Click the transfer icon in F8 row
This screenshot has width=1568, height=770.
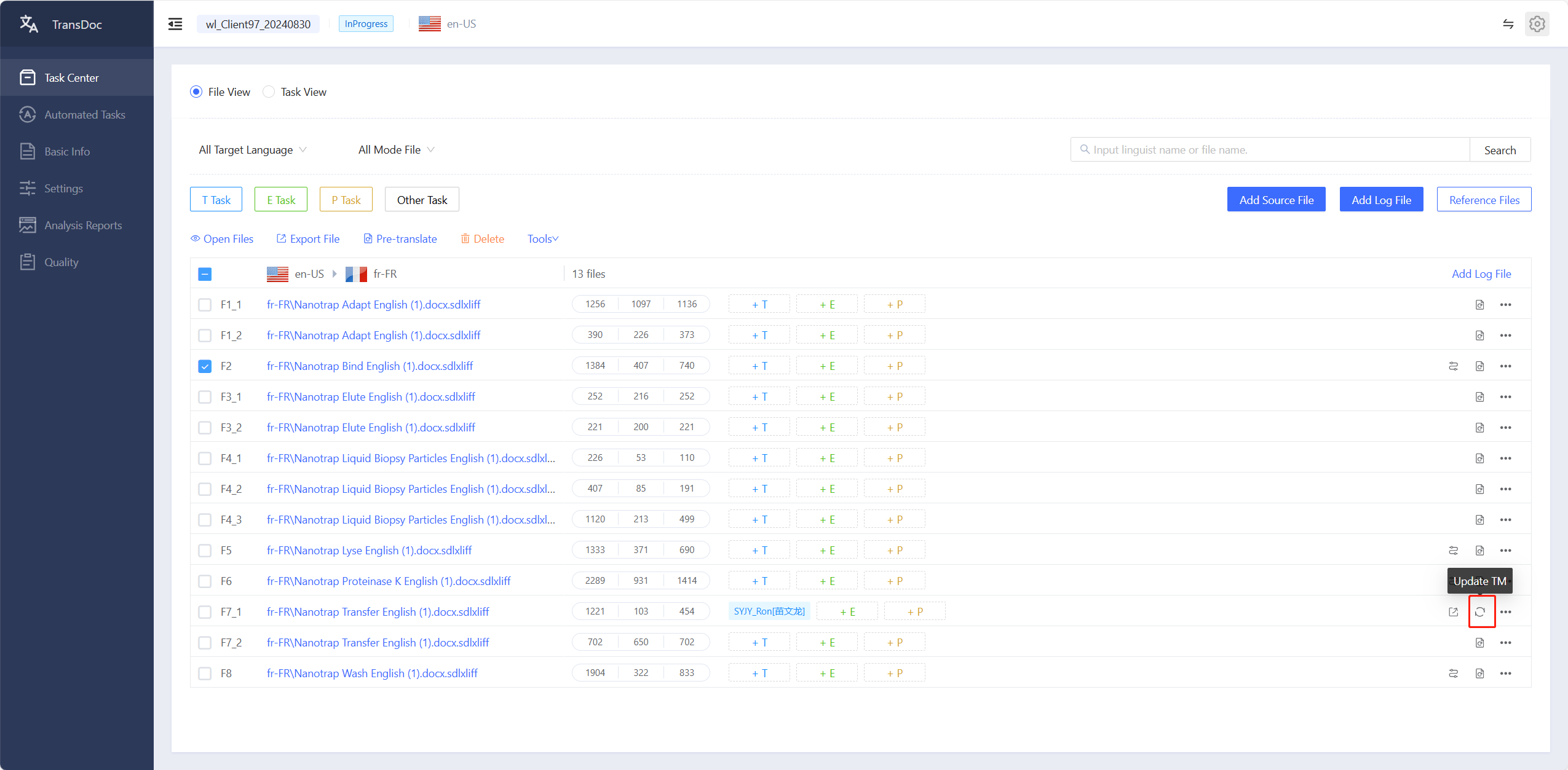1453,674
